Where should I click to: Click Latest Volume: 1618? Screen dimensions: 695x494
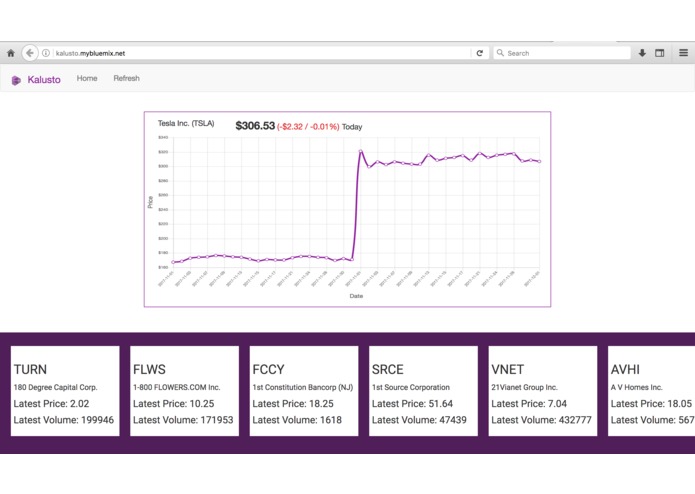point(297,420)
